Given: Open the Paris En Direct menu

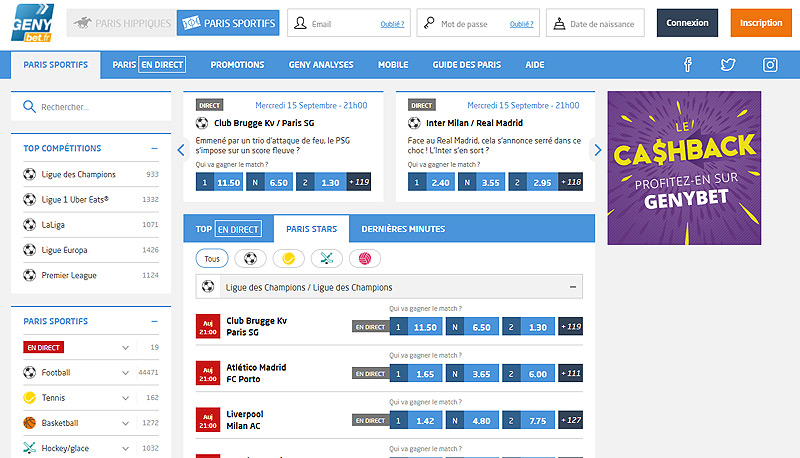Looking at the screenshot, I should (149, 65).
